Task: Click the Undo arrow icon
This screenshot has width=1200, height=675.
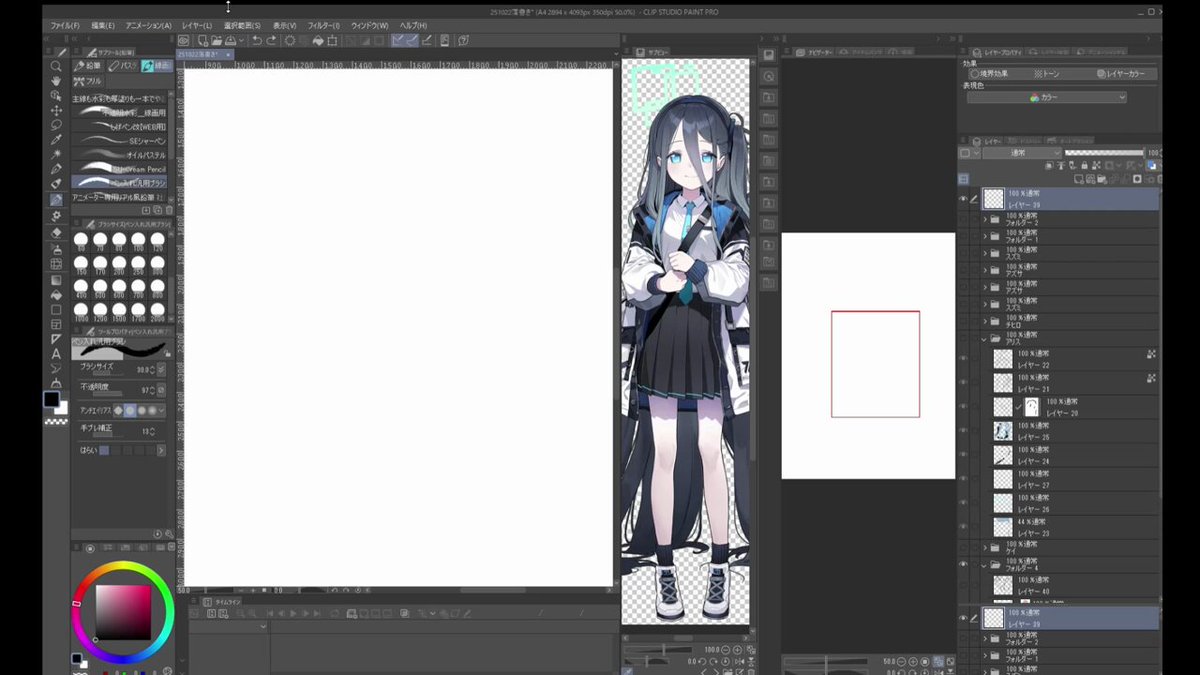Action: [x=257, y=40]
